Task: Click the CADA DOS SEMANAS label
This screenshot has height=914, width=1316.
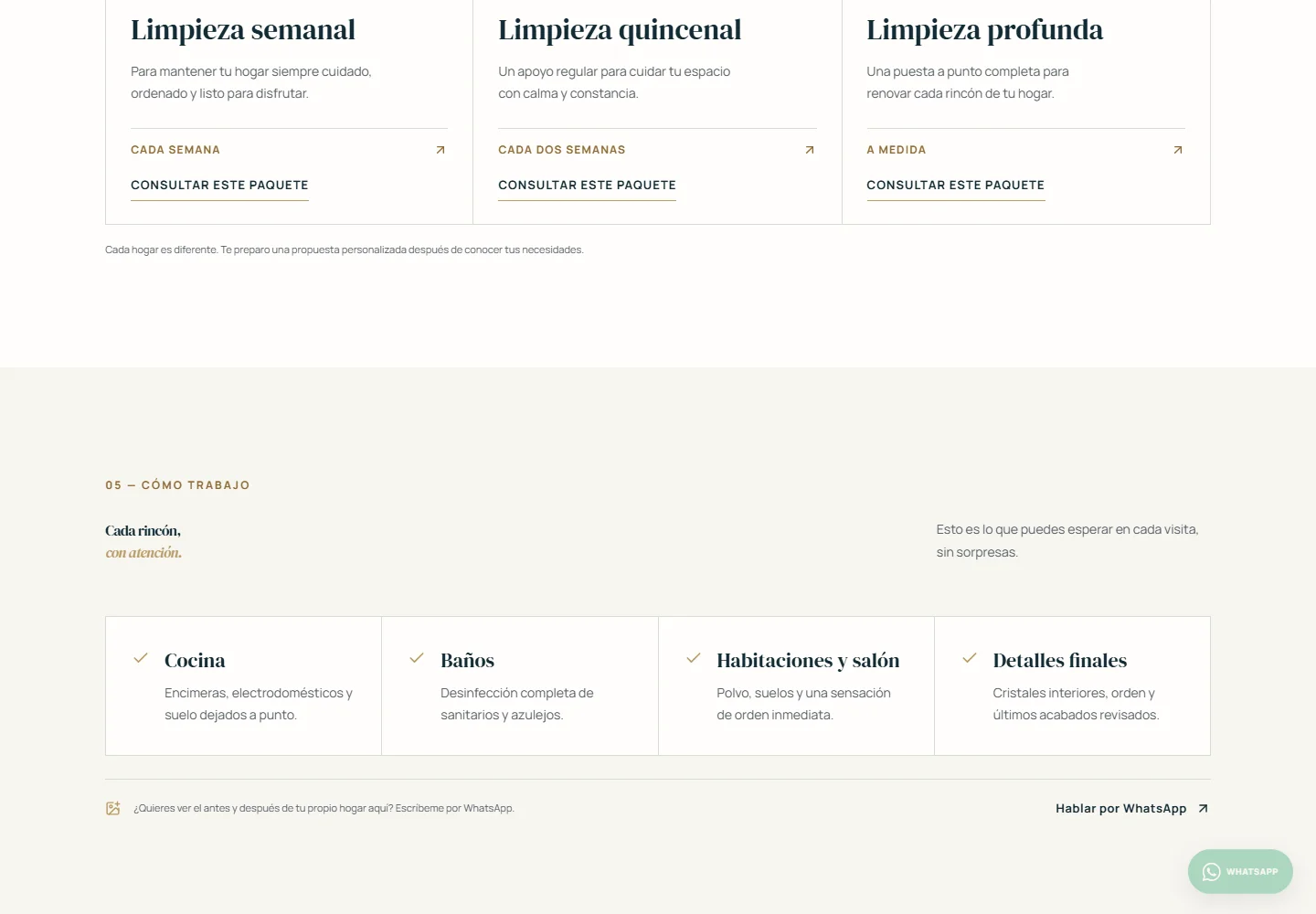Action: [x=562, y=150]
